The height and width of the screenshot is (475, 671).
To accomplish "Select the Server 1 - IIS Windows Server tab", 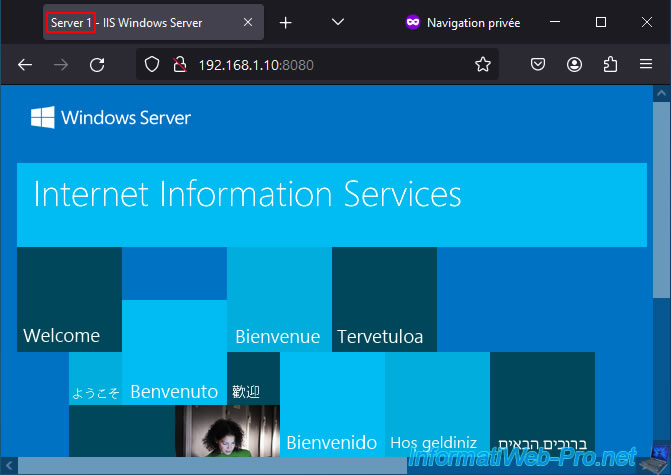I will click(x=153, y=22).
